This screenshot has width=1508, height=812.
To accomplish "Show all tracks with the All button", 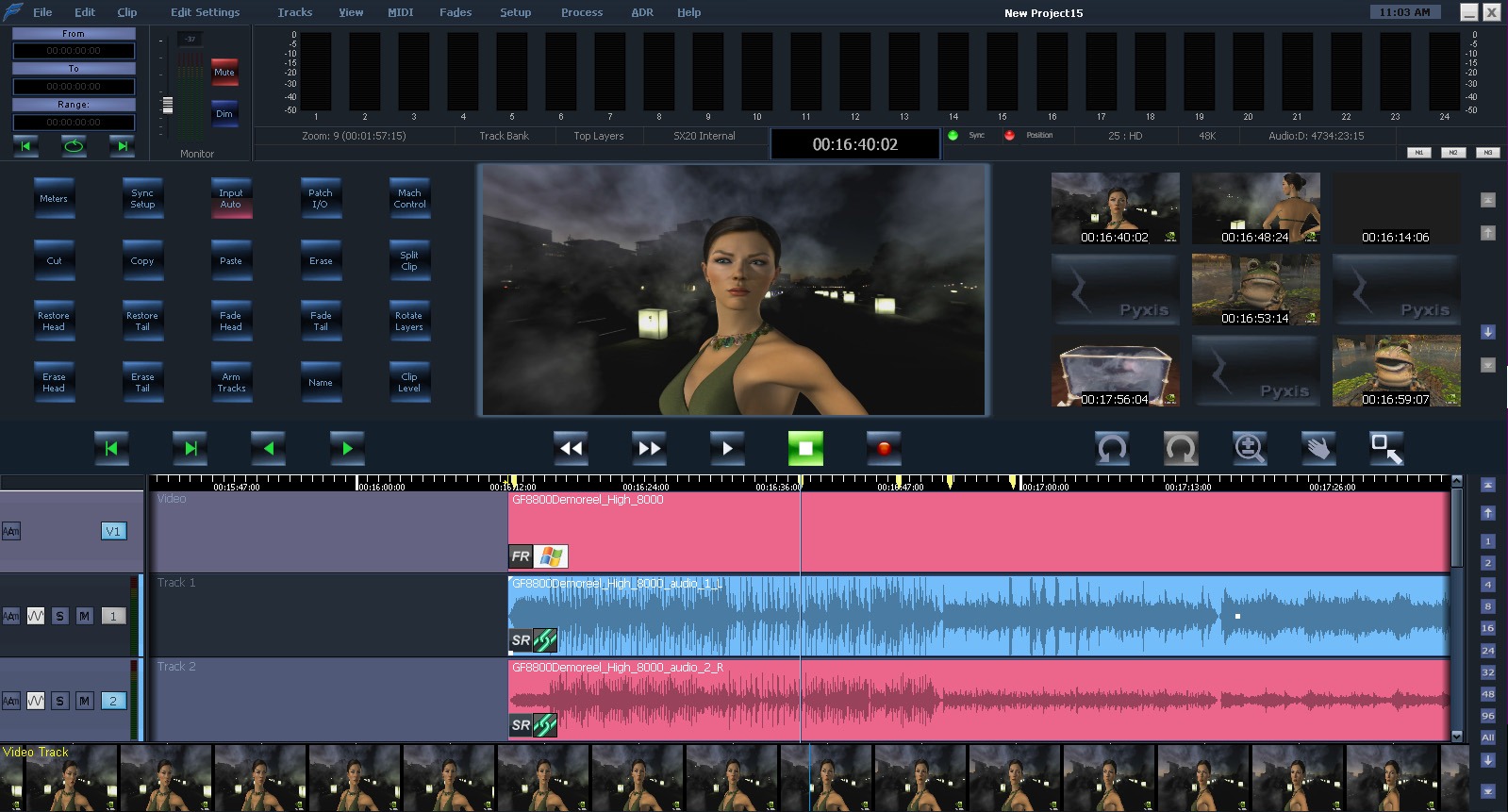I will click(1487, 737).
